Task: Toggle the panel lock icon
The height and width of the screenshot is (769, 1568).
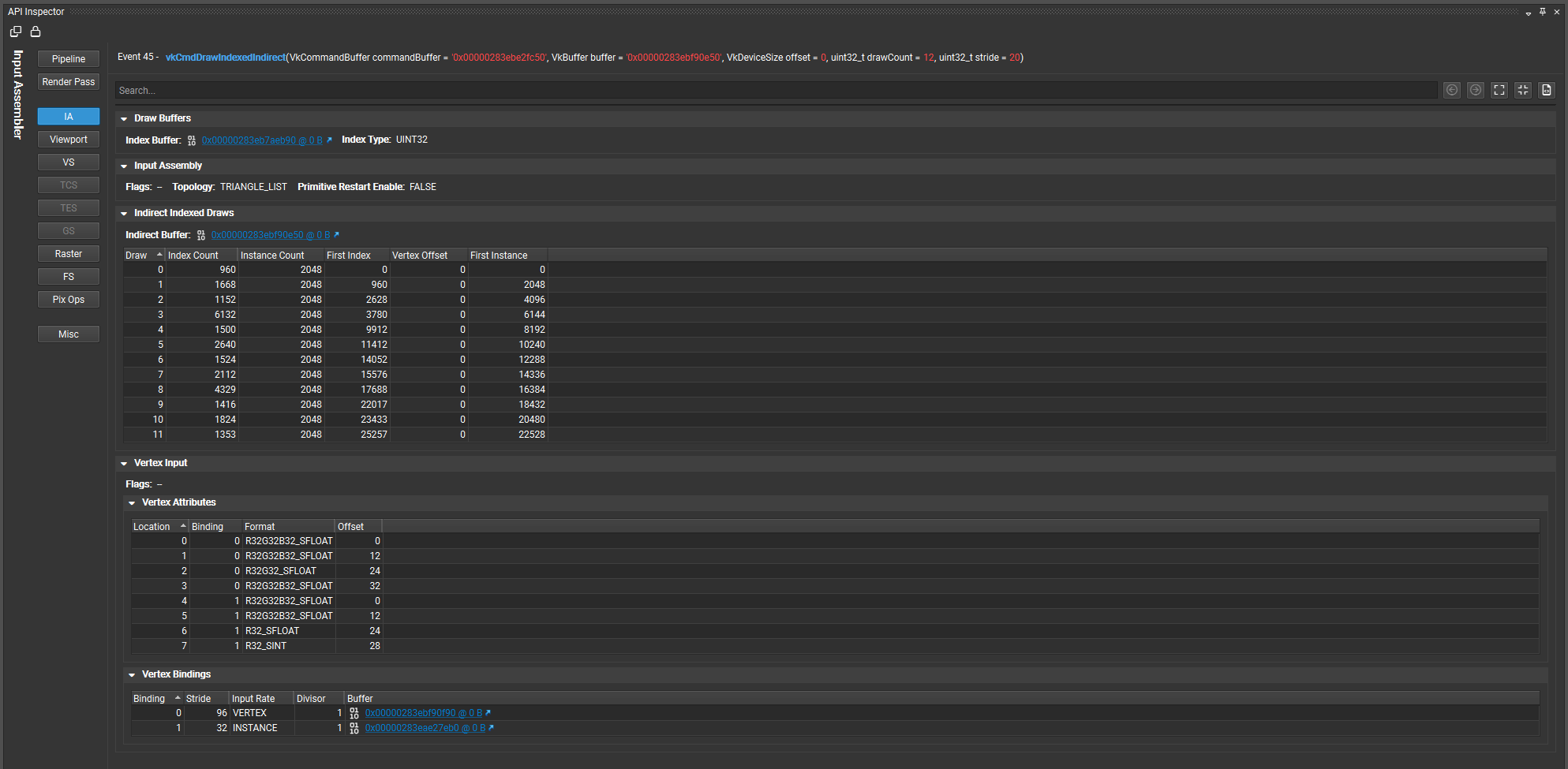Action: [36, 32]
